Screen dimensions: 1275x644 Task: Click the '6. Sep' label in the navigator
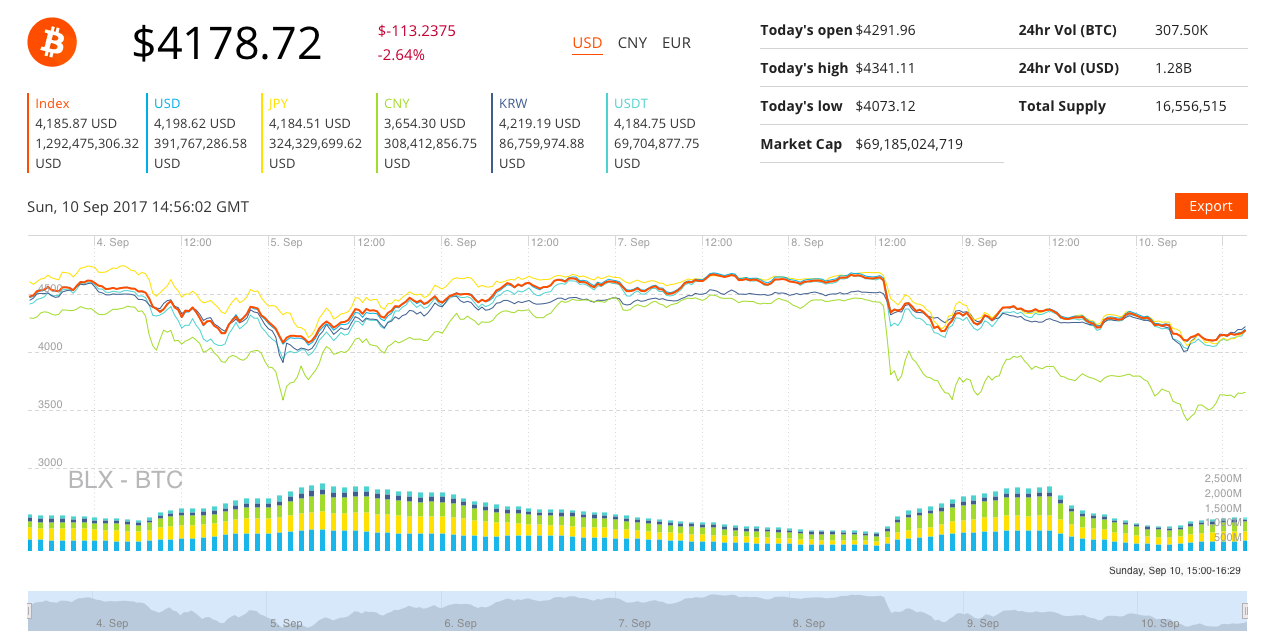point(460,623)
